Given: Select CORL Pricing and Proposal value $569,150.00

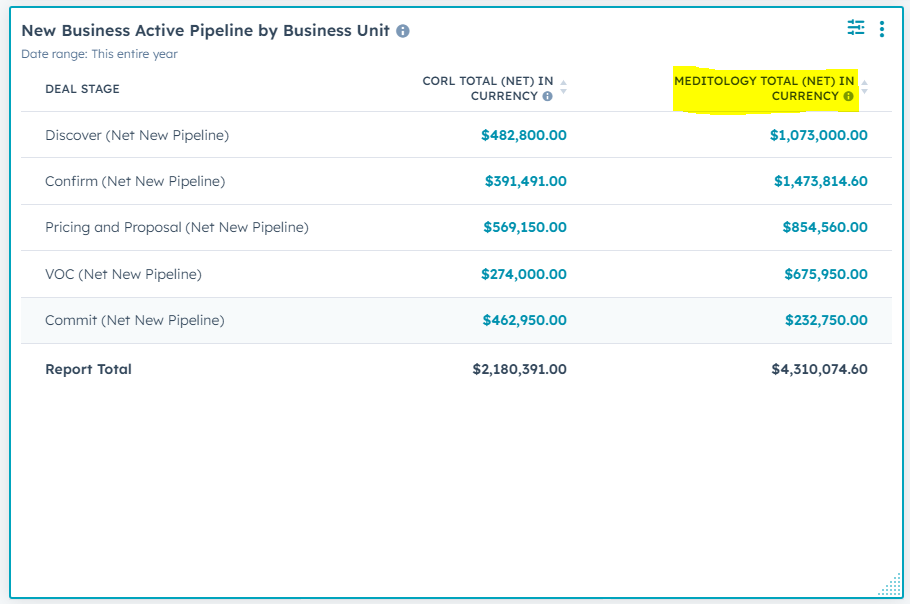Looking at the screenshot, I should pyautogui.click(x=523, y=227).
